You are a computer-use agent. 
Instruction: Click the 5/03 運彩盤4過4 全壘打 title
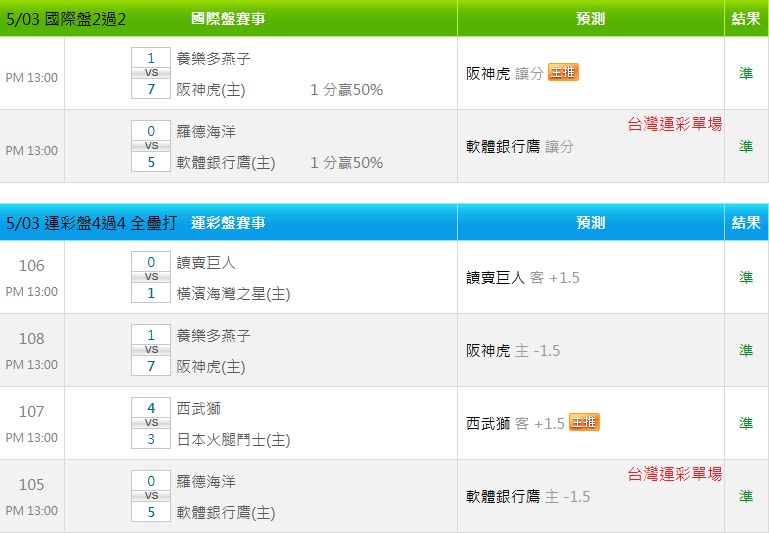tap(91, 223)
